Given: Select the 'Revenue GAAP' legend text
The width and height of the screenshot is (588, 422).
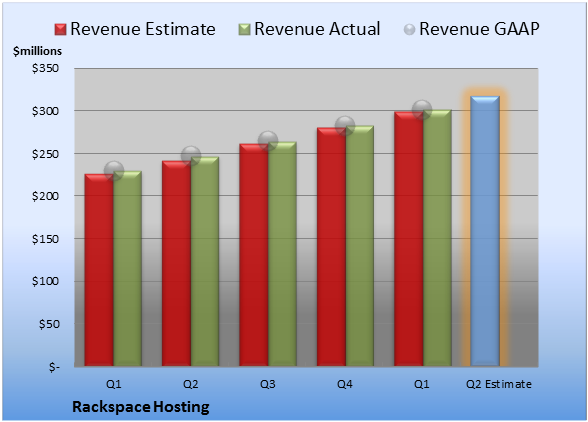Looking at the screenshot, I should 480,29.
